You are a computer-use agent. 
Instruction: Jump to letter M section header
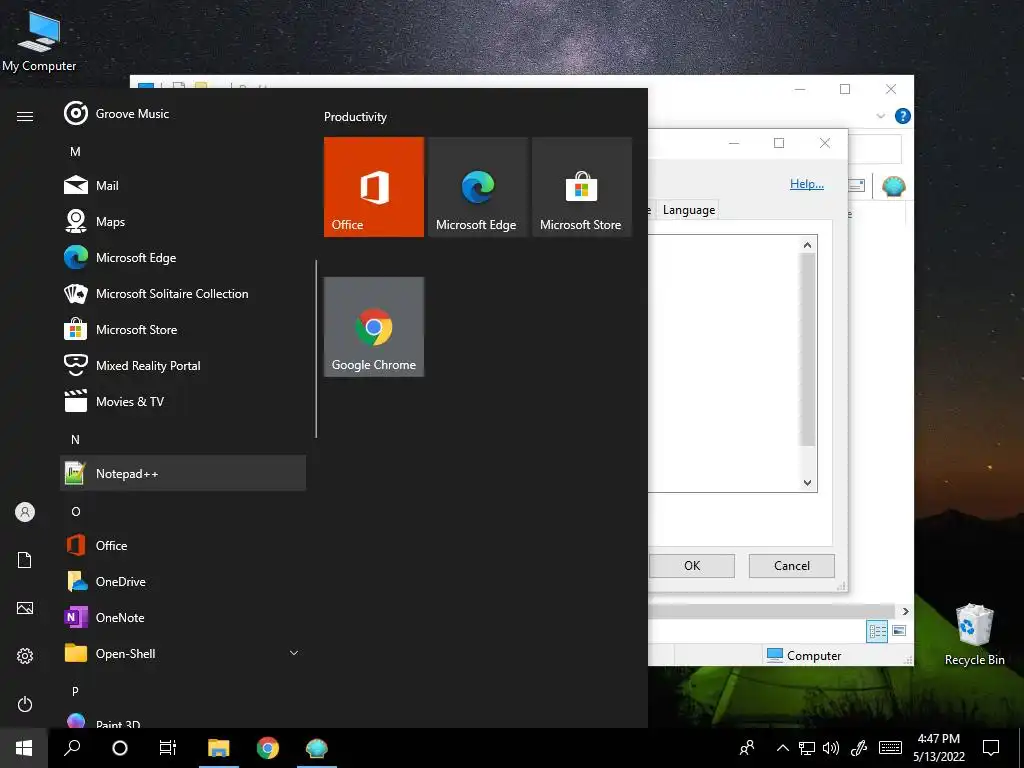tap(75, 152)
